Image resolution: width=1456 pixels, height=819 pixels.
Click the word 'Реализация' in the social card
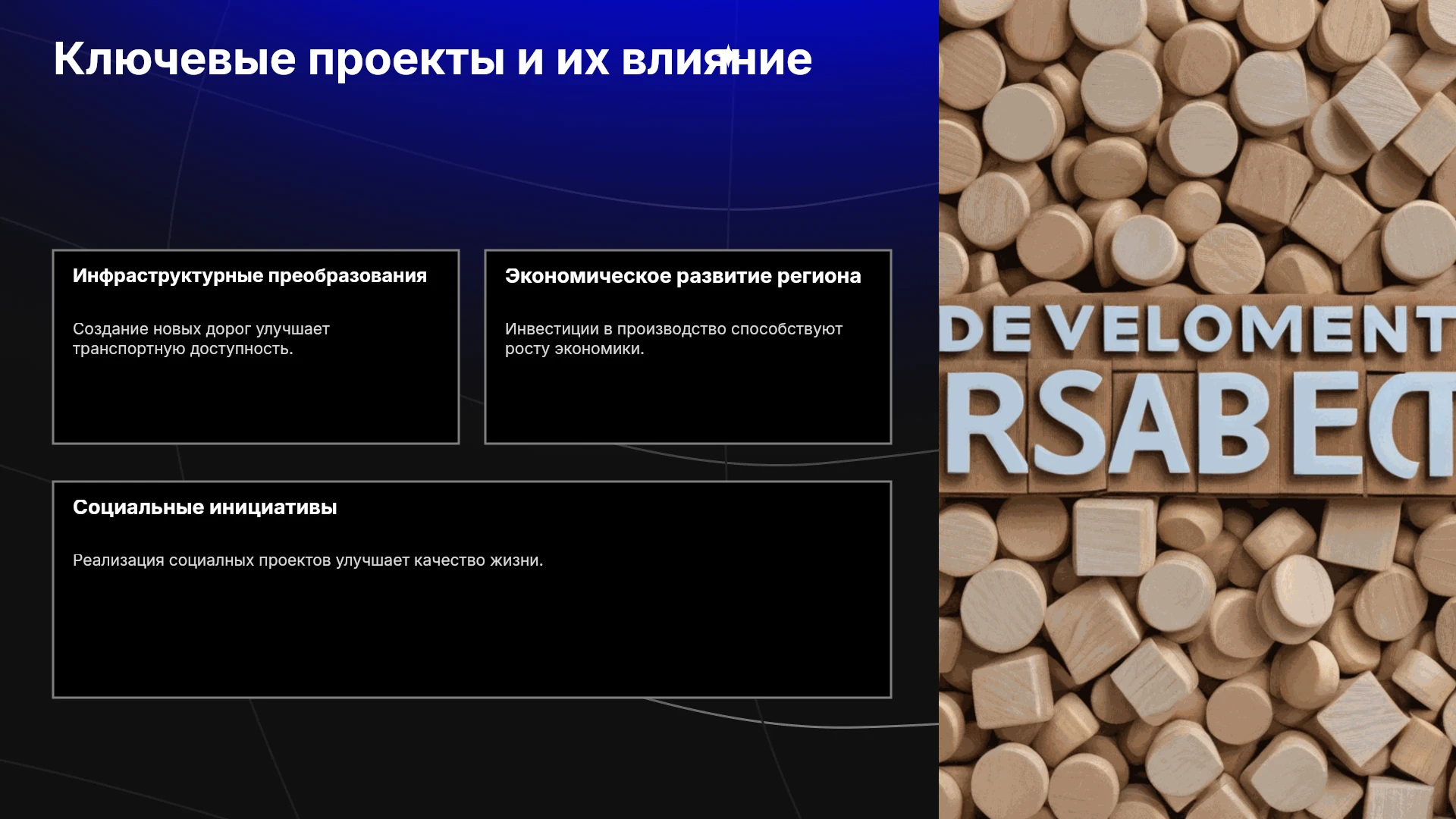(x=118, y=561)
